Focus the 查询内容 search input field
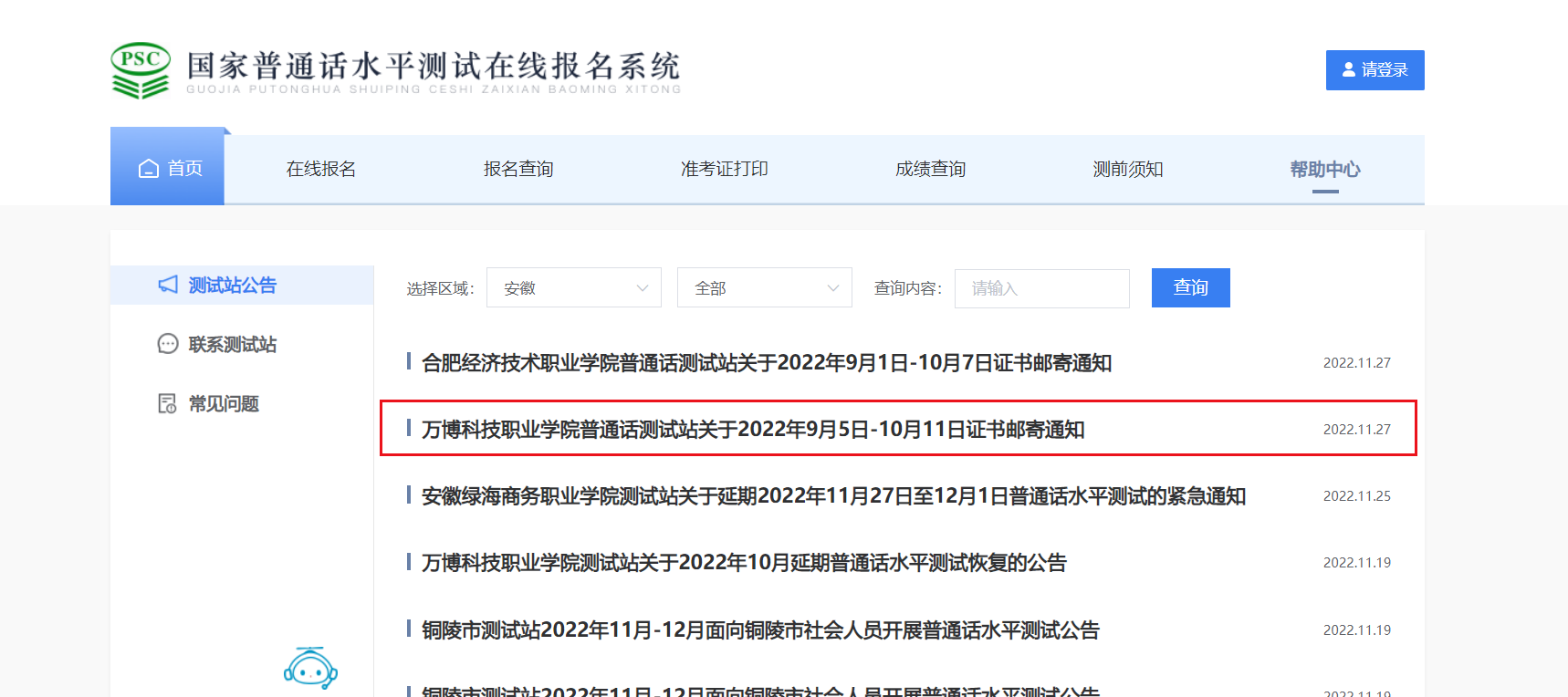This screenshot has height=697, width=1568. 1042,288
